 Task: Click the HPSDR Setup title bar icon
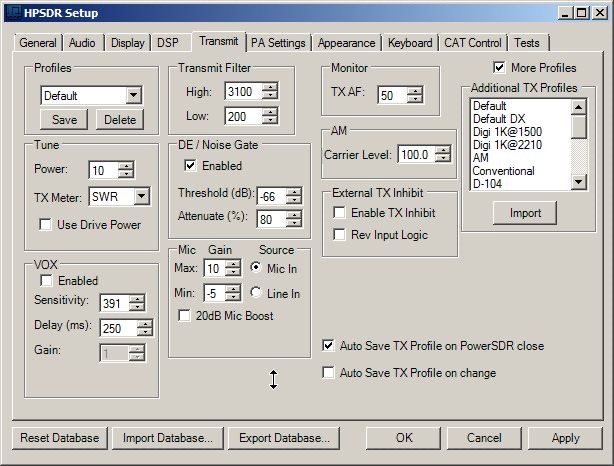tap(13, 13)
